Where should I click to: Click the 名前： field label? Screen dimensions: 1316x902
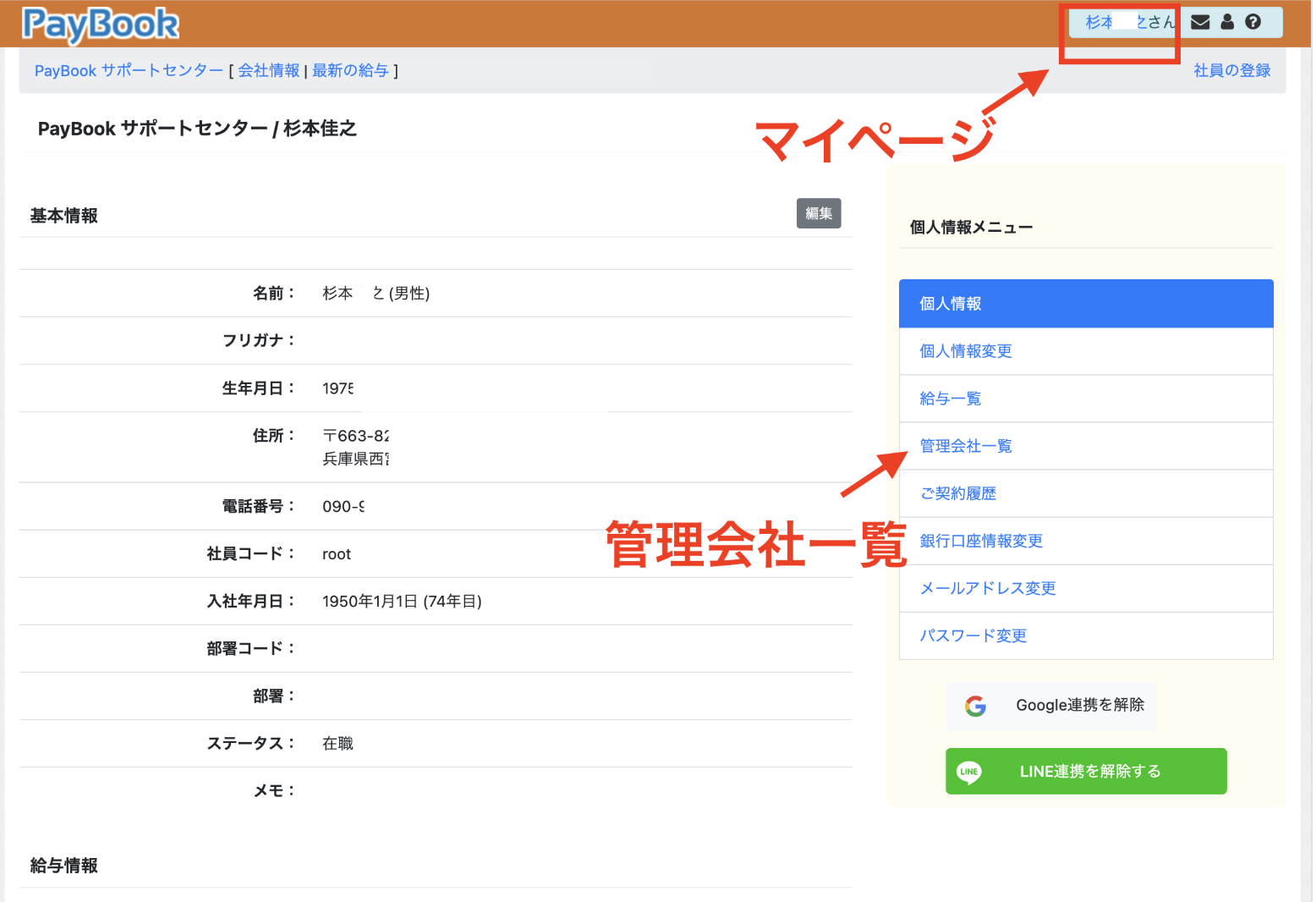tap(274, 294)
